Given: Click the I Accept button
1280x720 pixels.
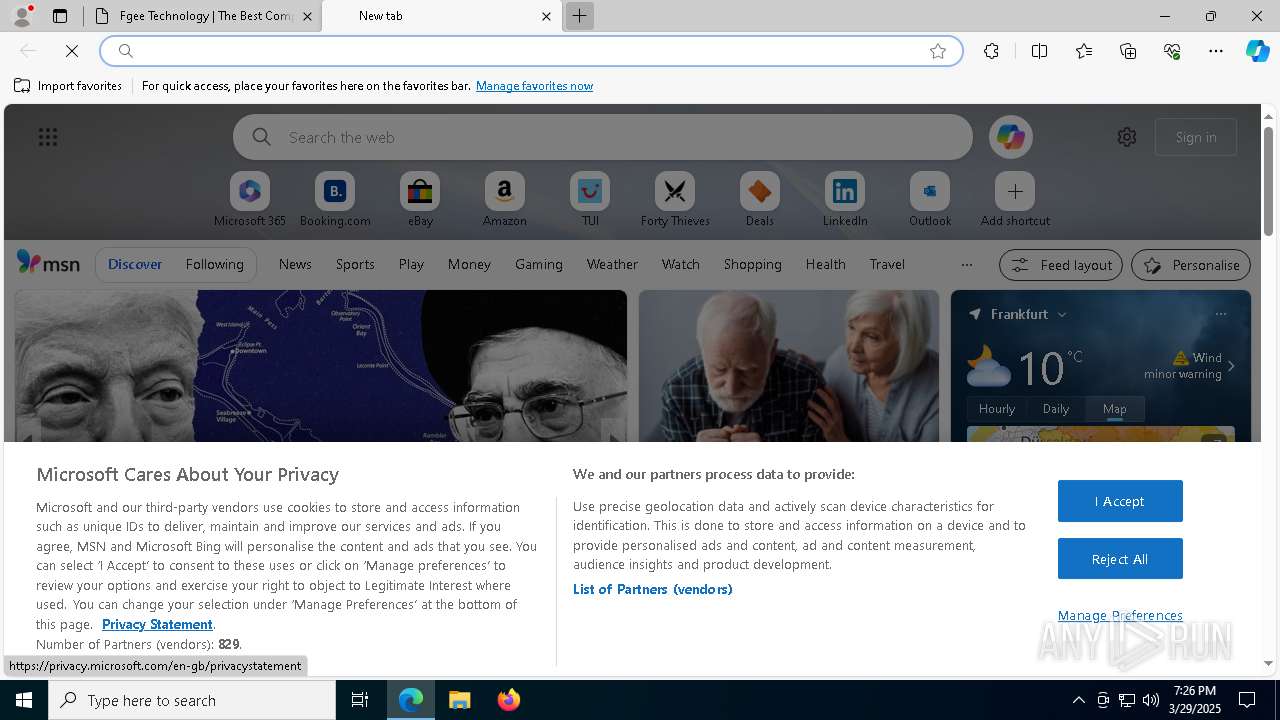Looking at the screenshot, I should tap(1120, 501).
